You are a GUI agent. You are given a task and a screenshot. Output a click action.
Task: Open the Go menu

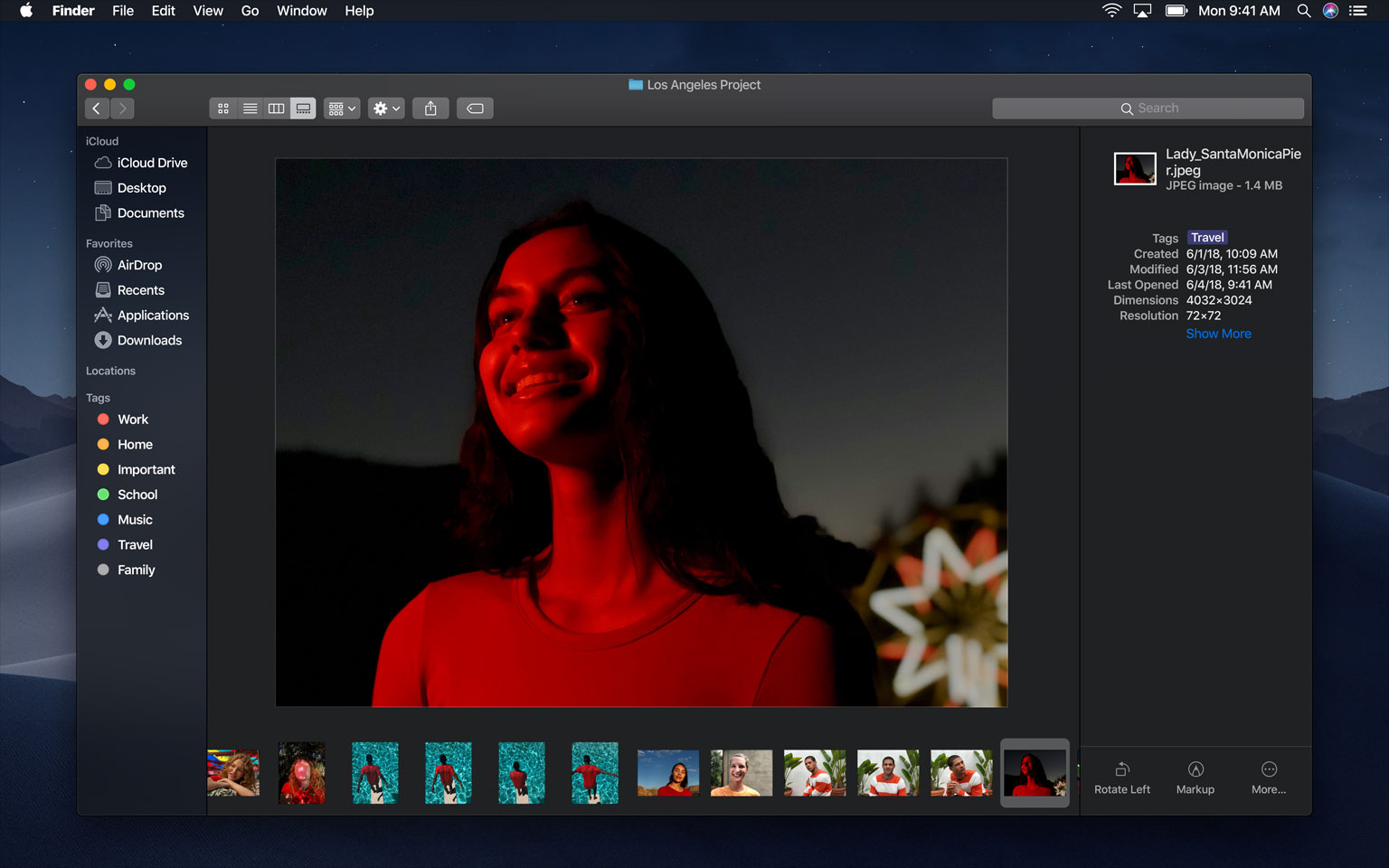click(250, 11)
